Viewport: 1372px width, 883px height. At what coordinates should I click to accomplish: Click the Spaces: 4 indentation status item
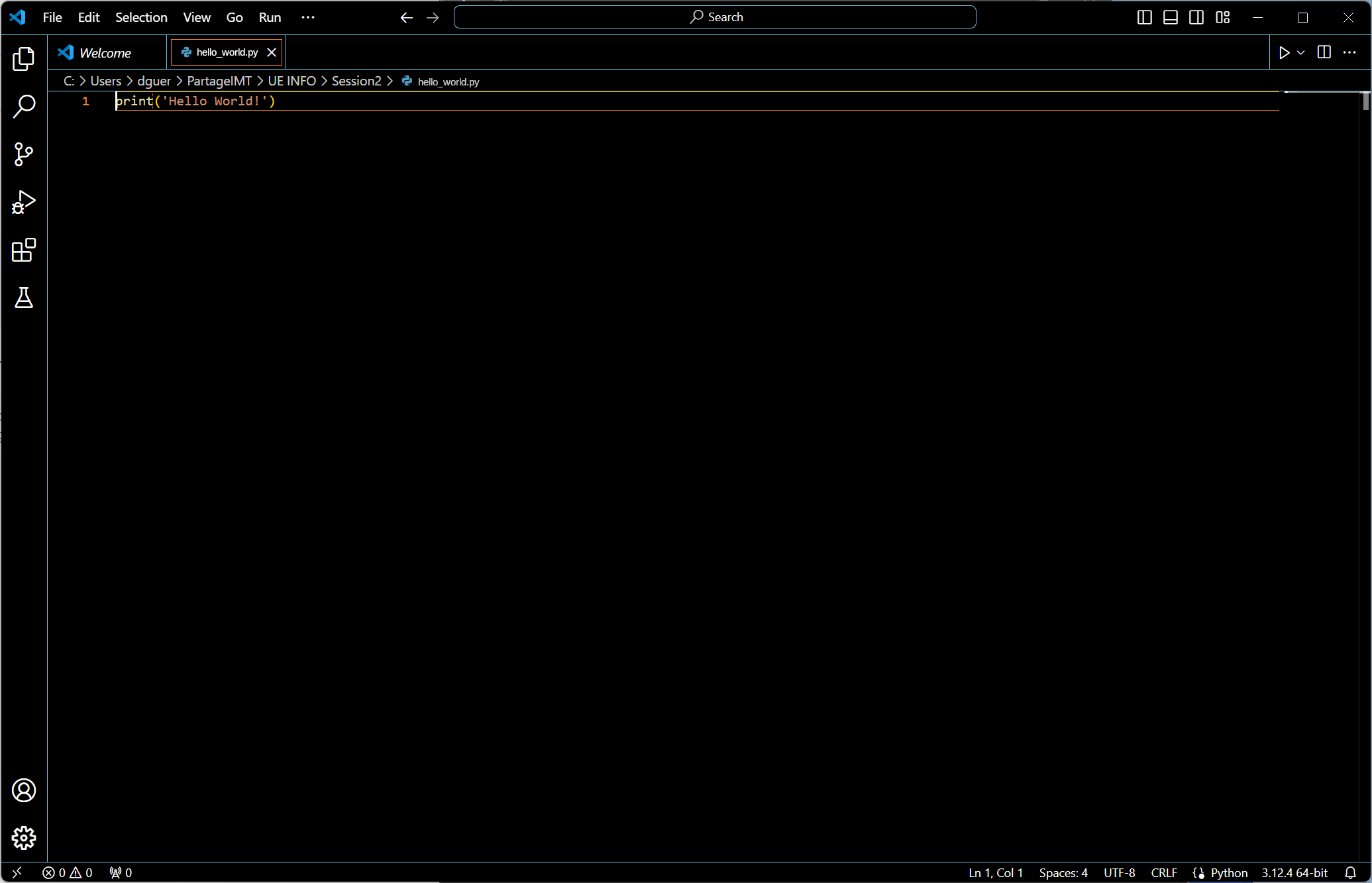[x=1063, y=872]
